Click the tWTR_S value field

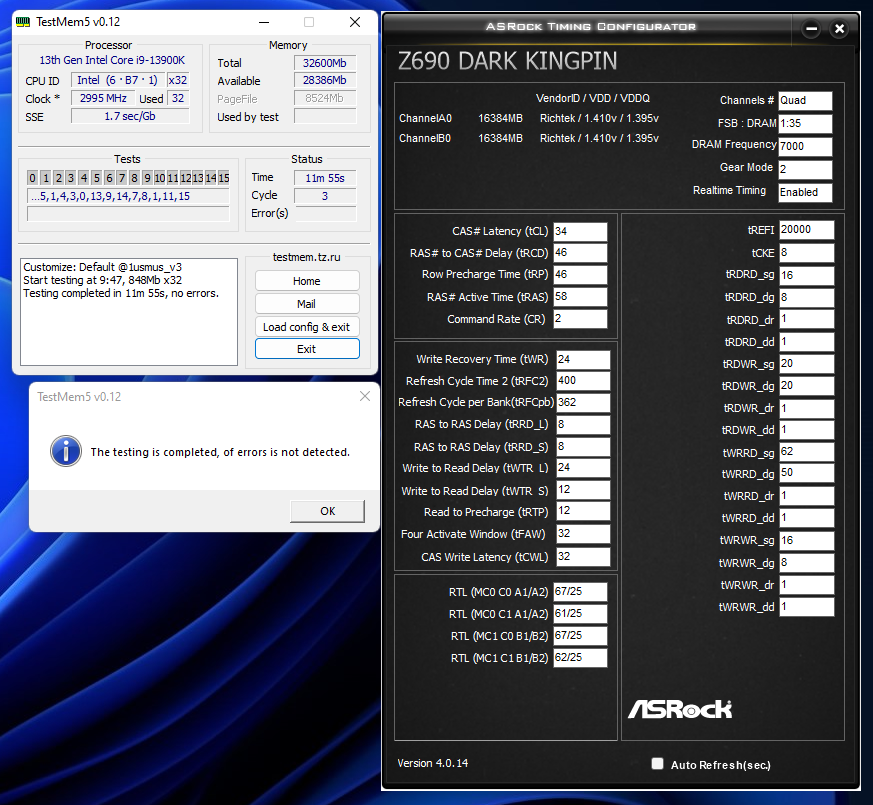(583, 490)
